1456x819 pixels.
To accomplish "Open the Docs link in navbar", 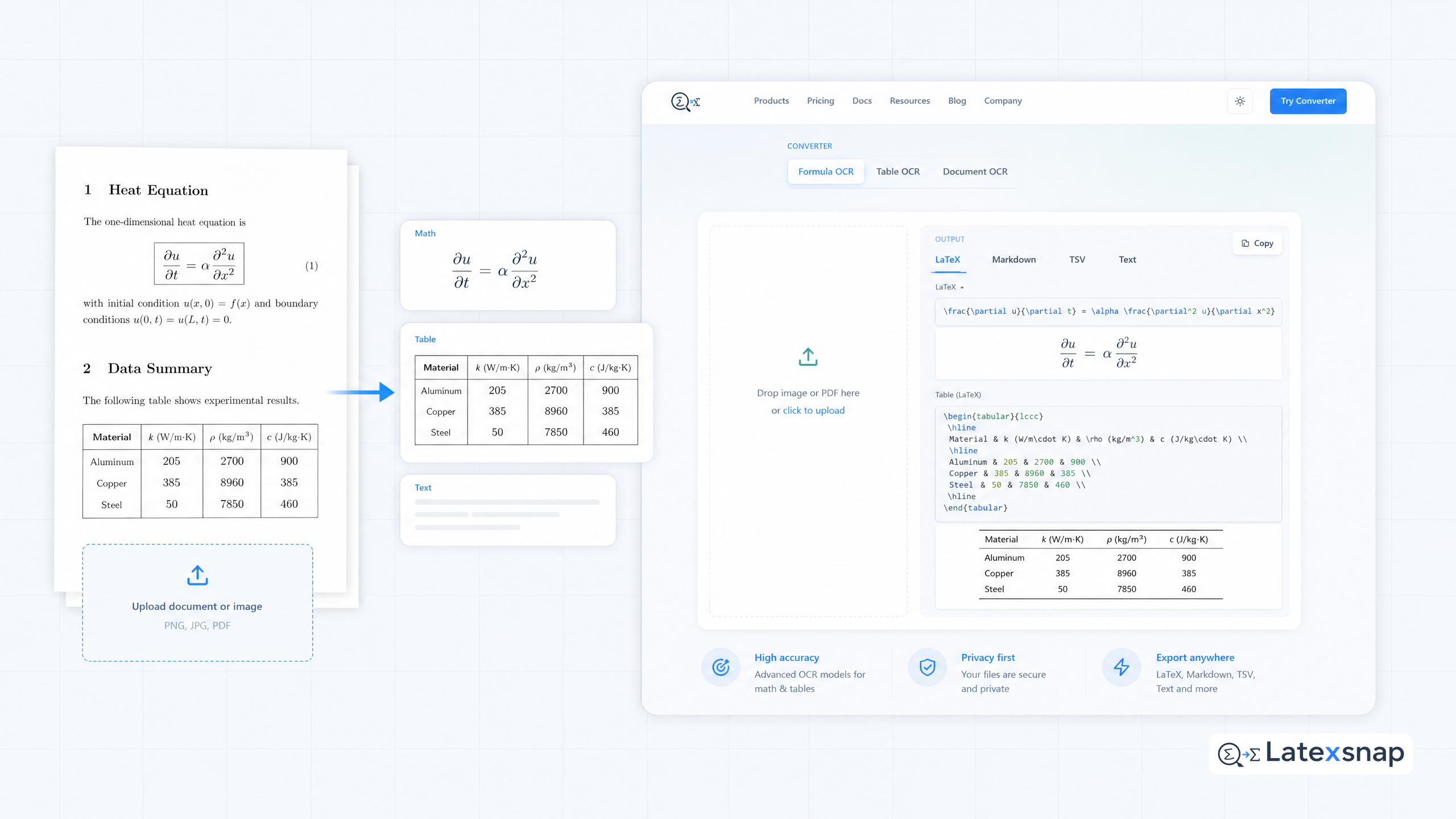I will click(862, 101).
